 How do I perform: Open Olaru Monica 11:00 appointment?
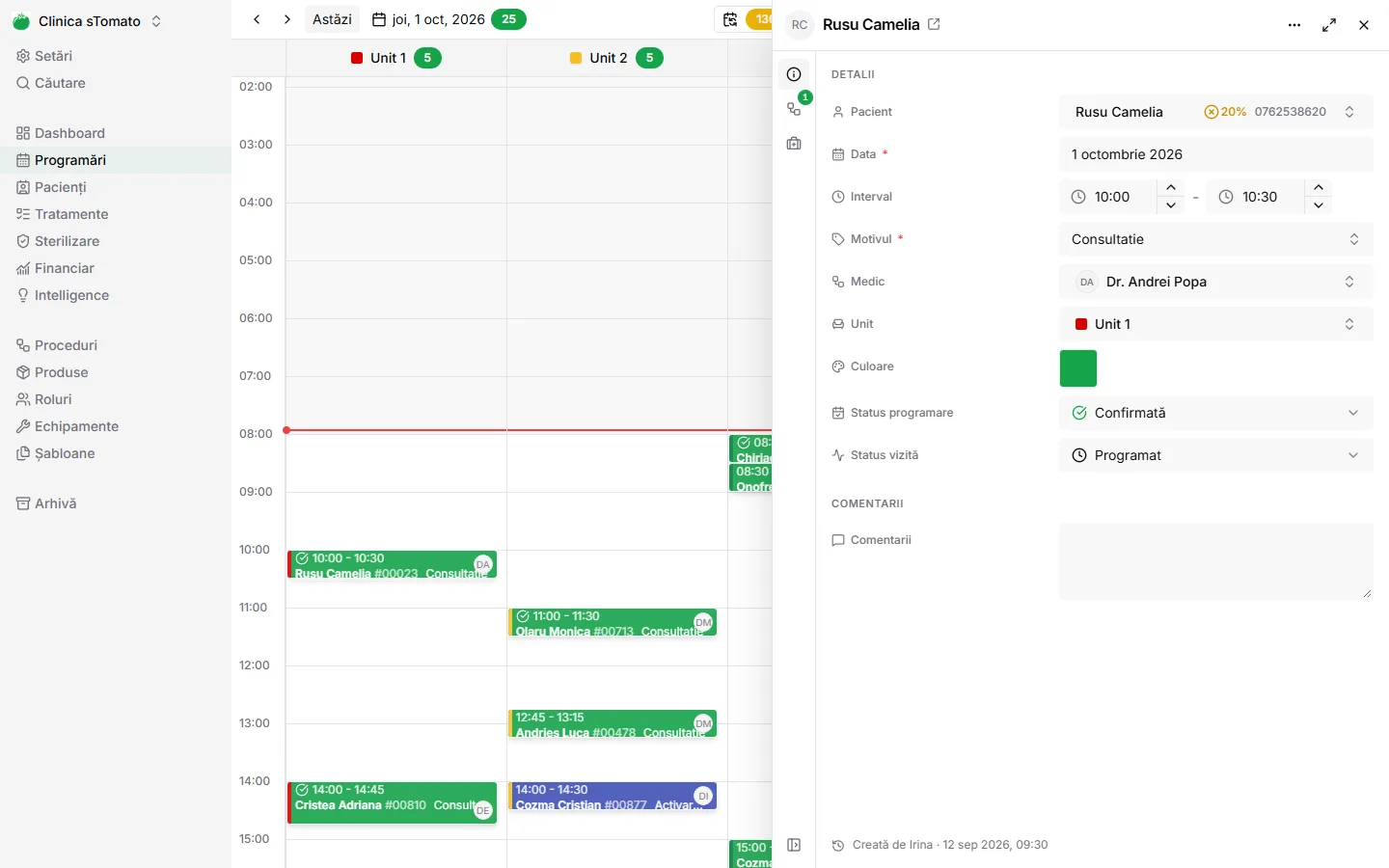[613, 623]
